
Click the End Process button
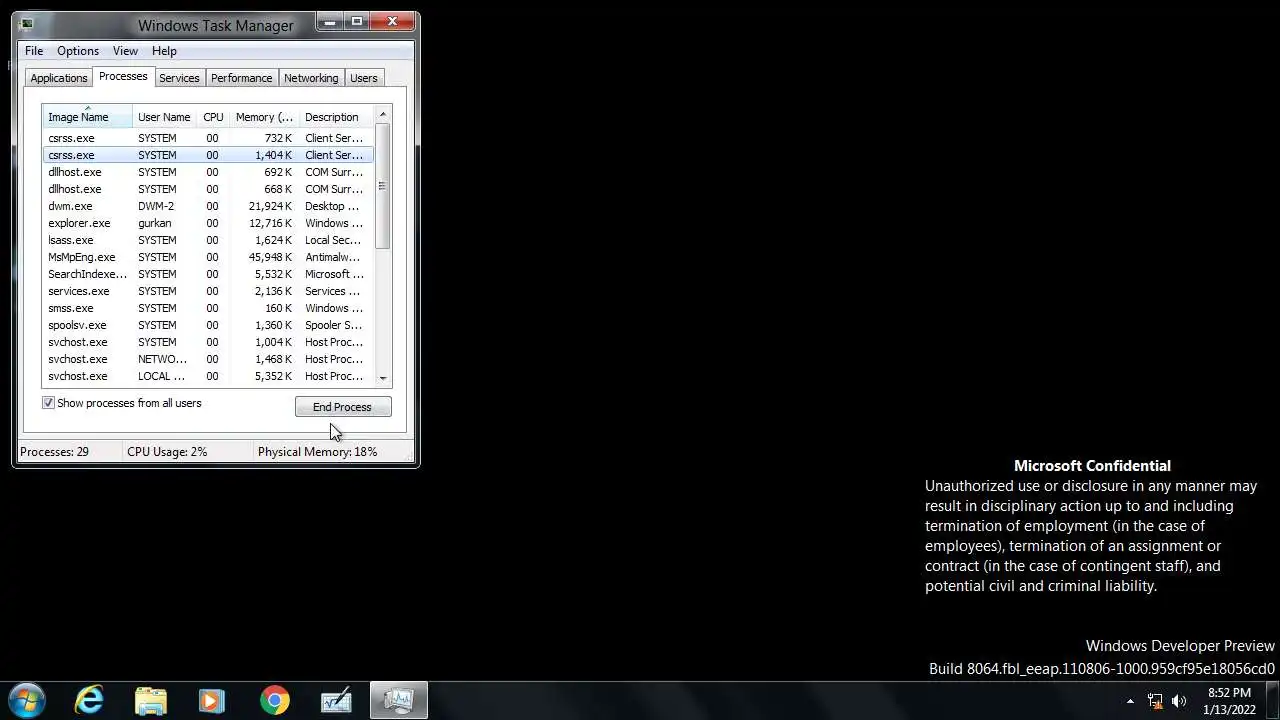pyautogui.click(x=343, y=407)
